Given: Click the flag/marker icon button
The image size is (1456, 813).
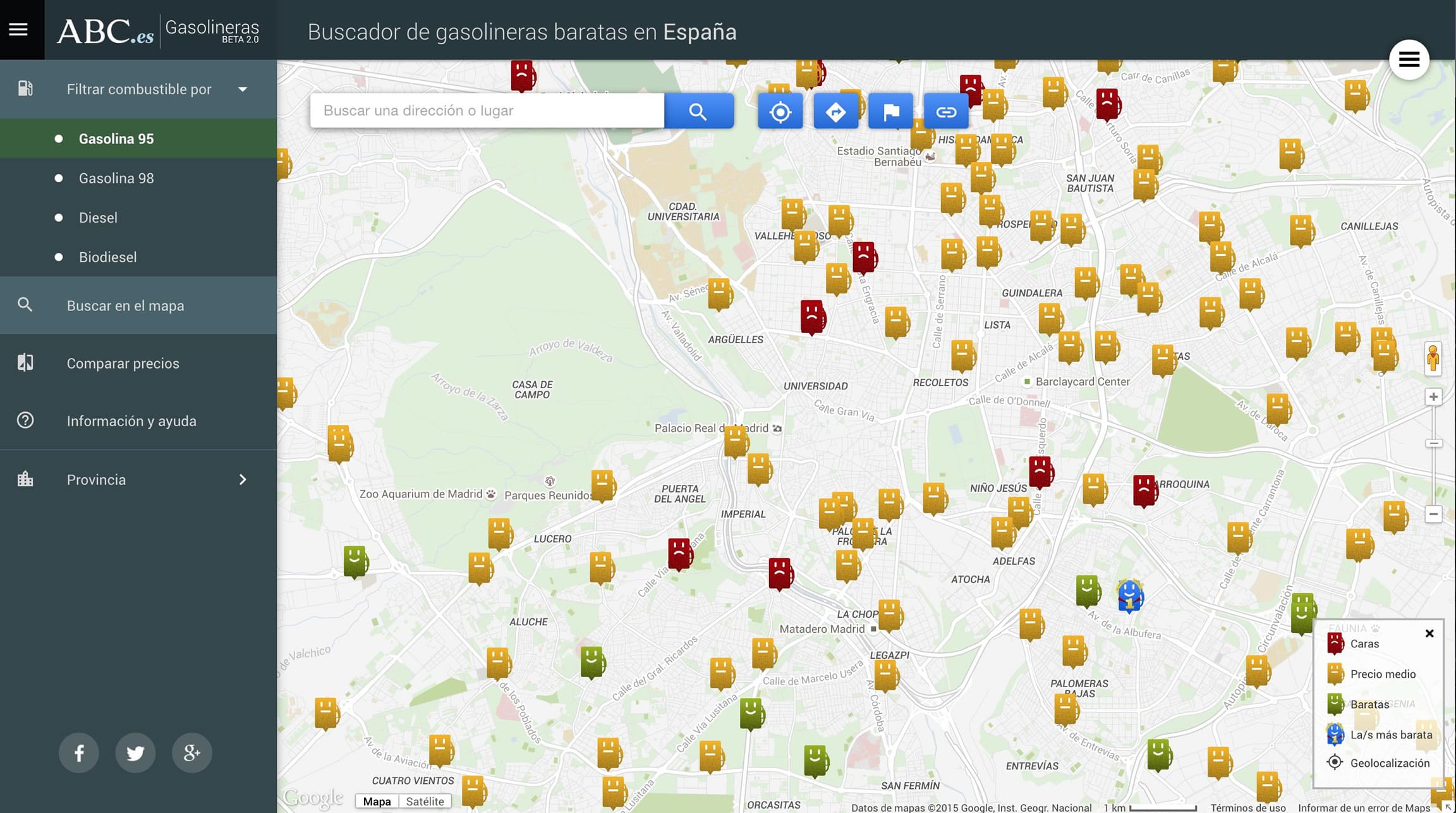Looking at the screenshot, I should 889,110.
